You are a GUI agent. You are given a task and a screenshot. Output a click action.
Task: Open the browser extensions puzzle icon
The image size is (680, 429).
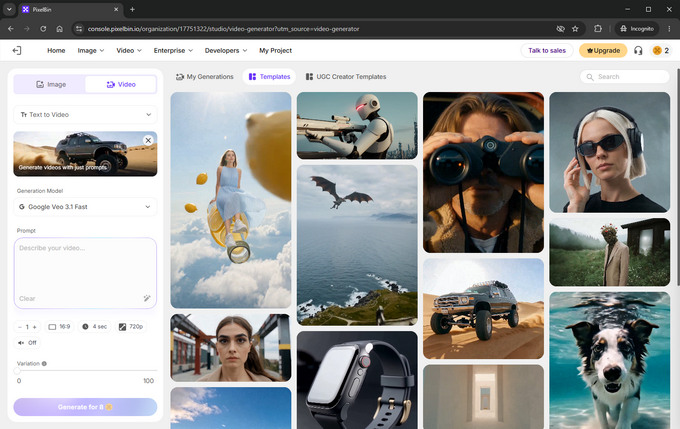[x=598, y=29]
